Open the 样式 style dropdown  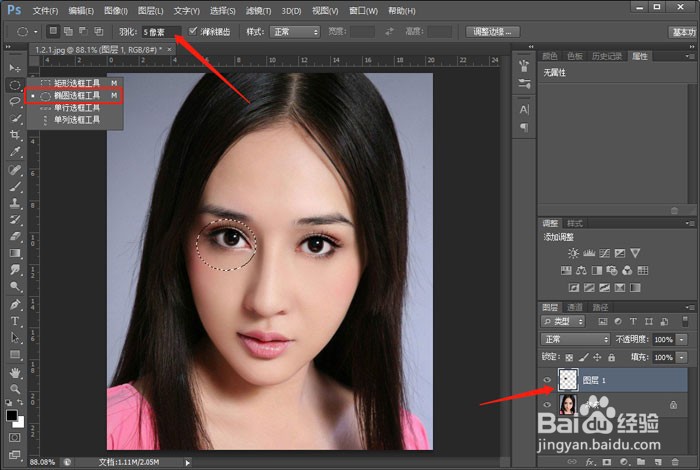click(295, 32)
